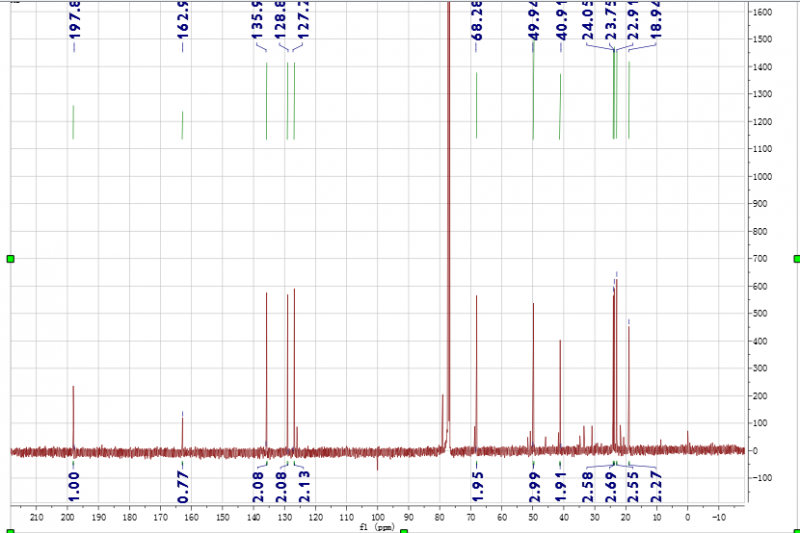
Task: Click the 2.55 integral value
Action: pyautogui.click(x=633, y=487)
